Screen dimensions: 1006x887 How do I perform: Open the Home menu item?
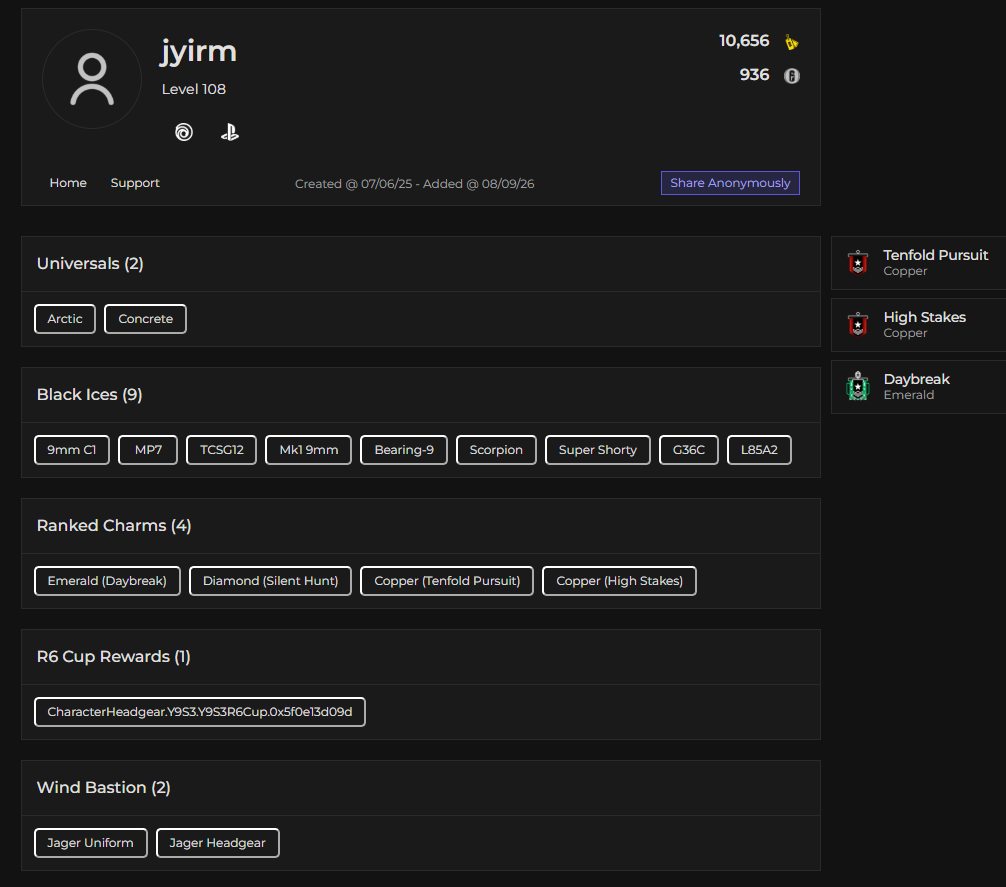click(x=68, y=183)
